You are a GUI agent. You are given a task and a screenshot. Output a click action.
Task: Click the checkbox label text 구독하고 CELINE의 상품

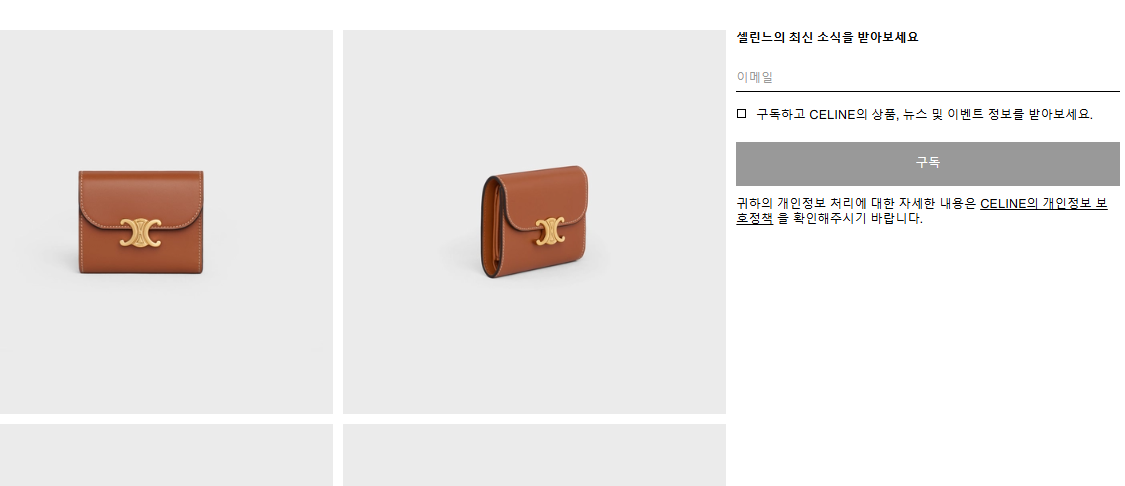pyautogui.click(x=824, y=114)
